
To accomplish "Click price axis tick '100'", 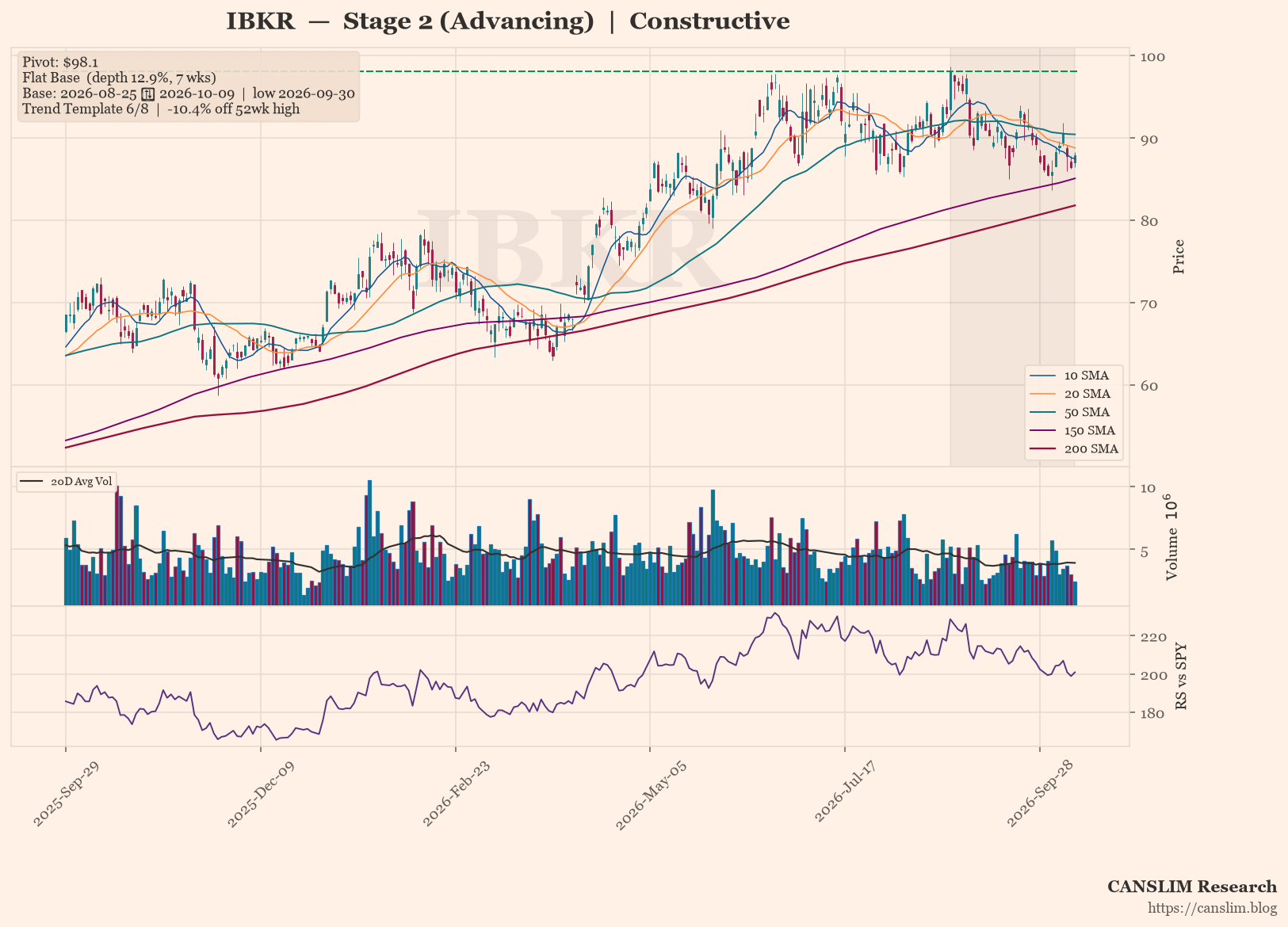I will tap(1152, 56).
